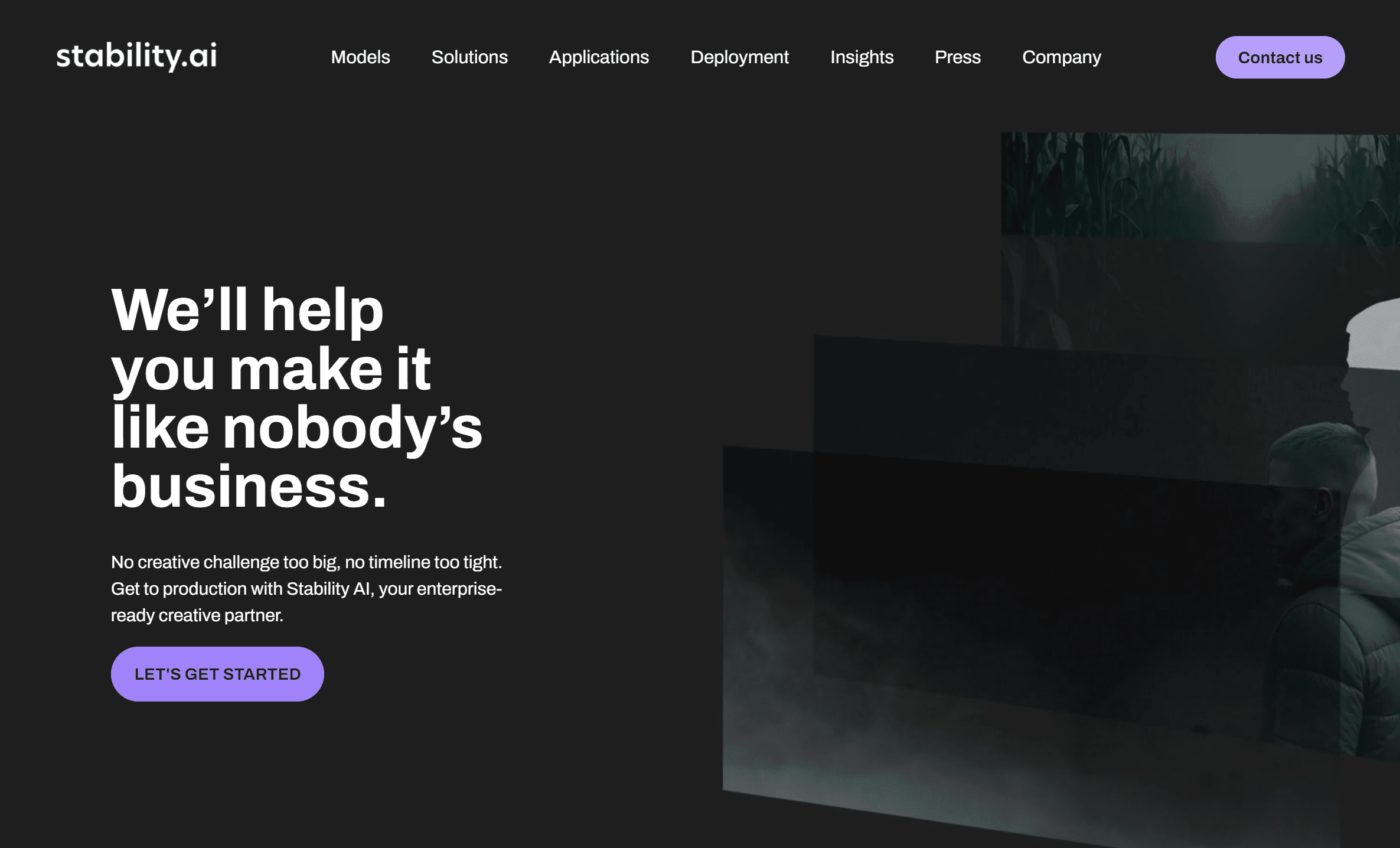Go to the Press page

957,57
